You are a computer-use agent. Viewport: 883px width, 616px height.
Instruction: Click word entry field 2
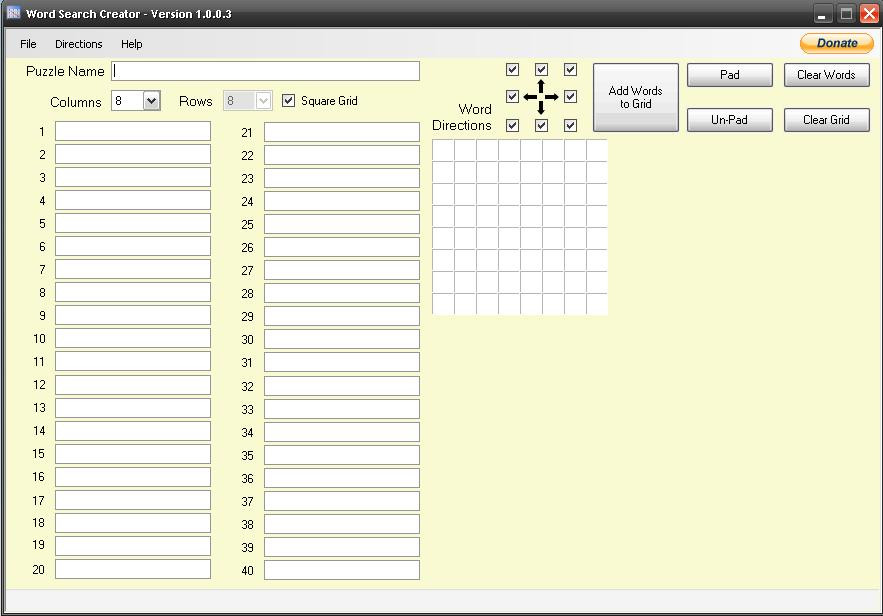point(133,154)
